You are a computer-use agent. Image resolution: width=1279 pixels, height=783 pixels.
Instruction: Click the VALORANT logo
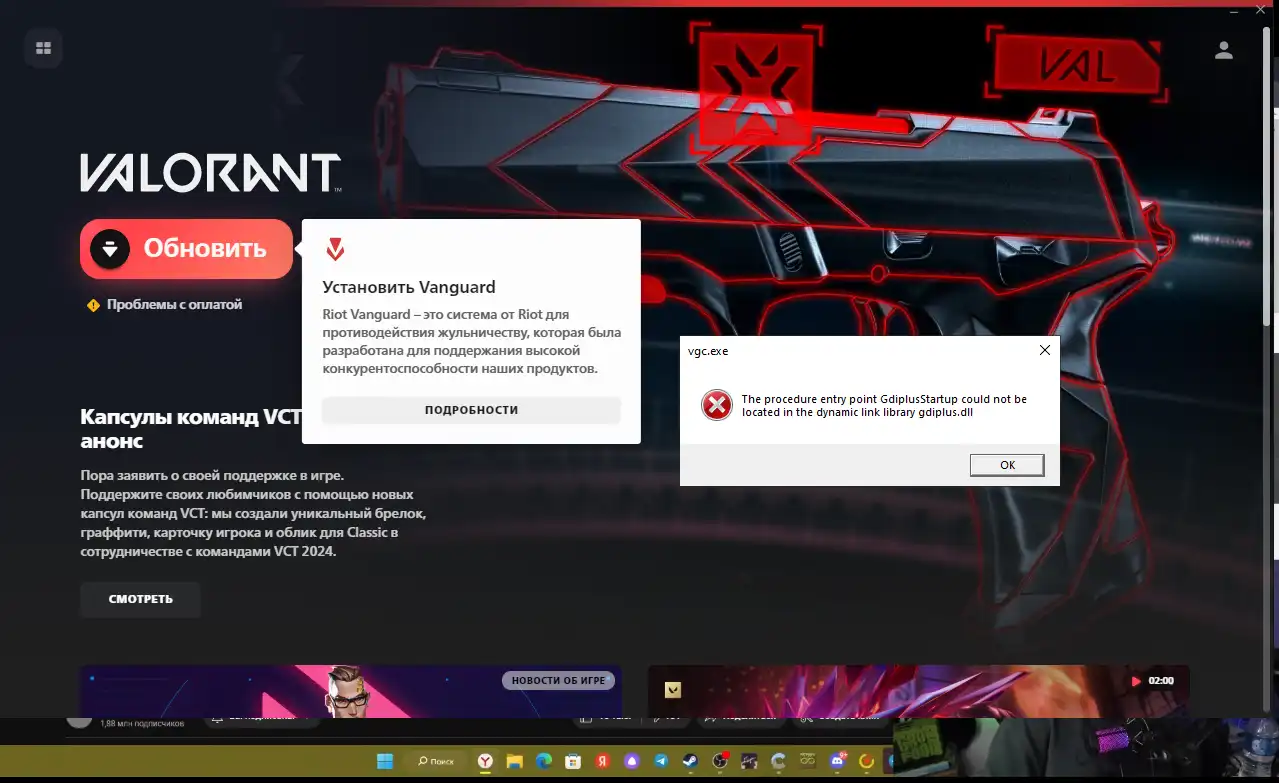211,173
